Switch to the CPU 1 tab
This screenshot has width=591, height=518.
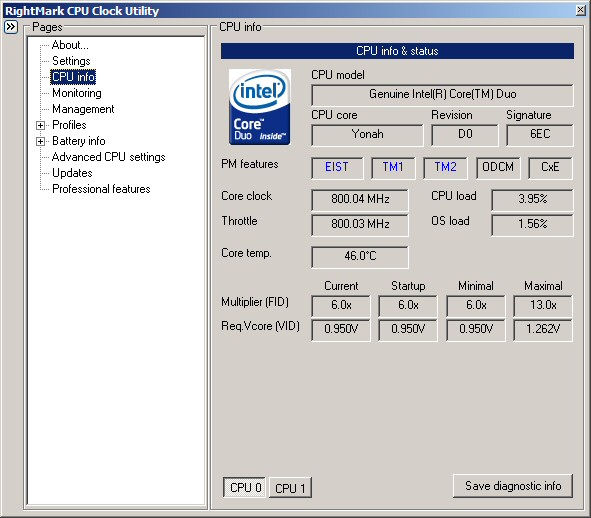[290, 488]
